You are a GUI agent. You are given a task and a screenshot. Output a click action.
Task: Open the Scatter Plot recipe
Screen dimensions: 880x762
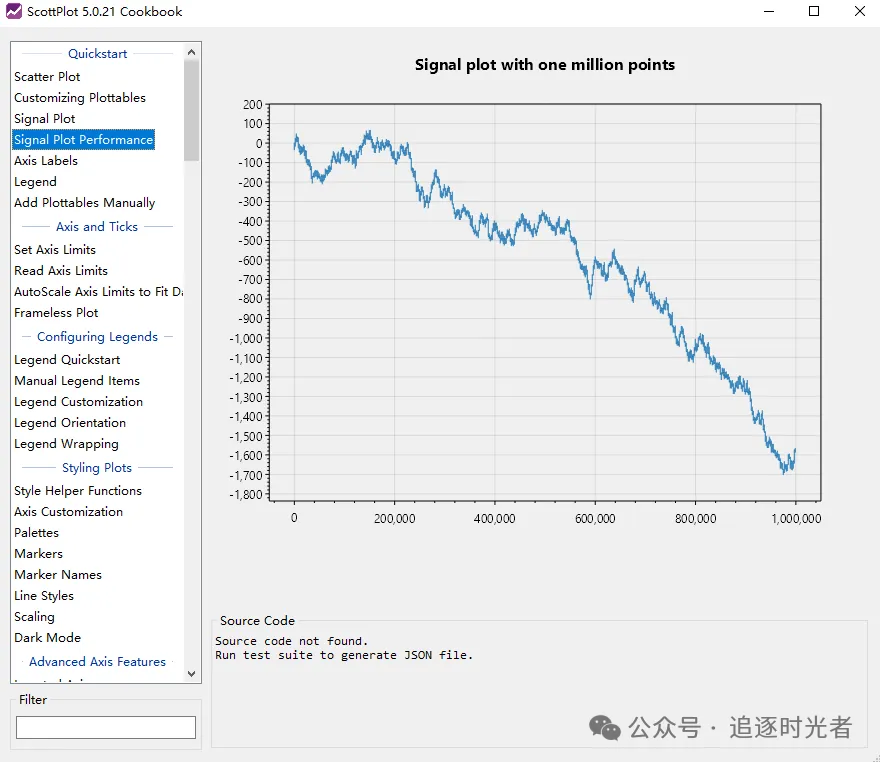pos(47,77)
